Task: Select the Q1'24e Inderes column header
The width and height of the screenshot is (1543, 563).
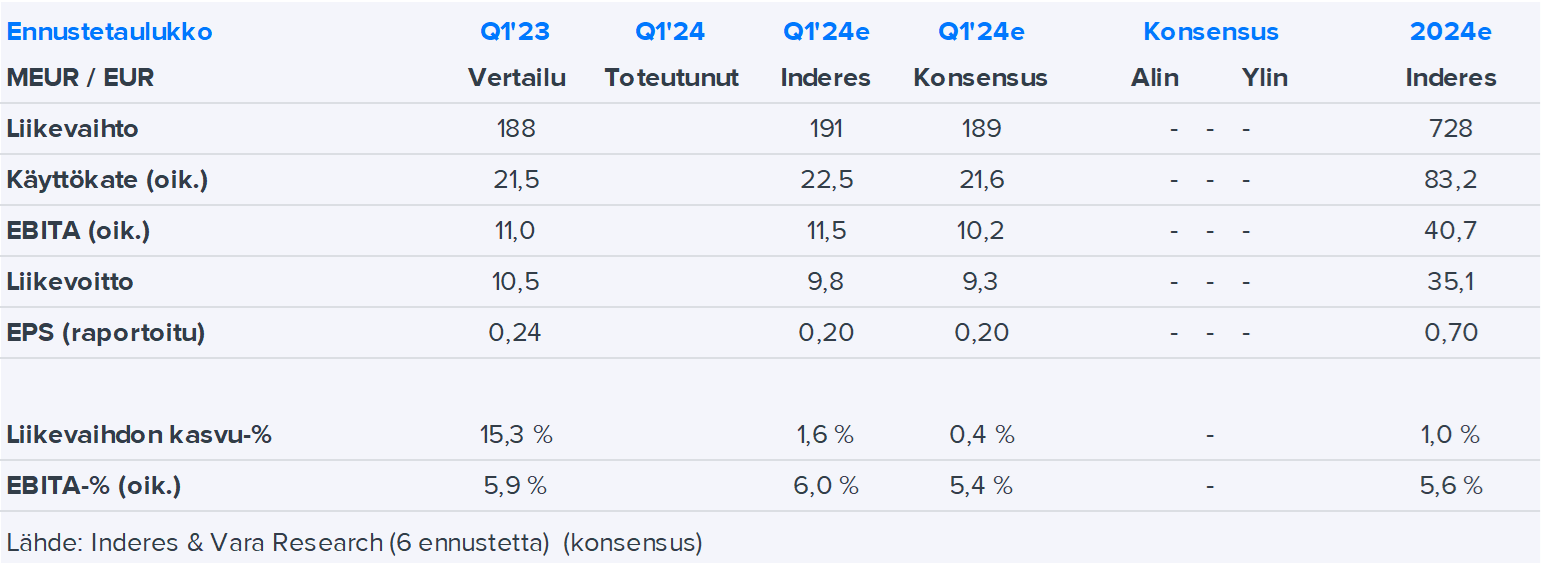Action: click(825, 32)
